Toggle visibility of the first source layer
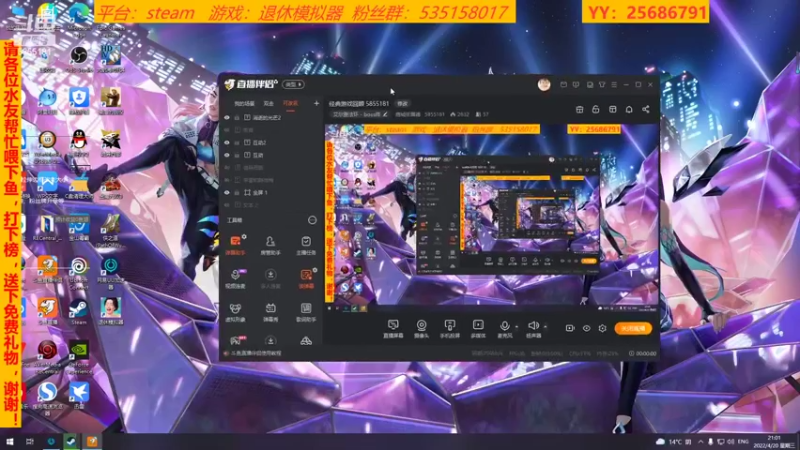The image size is (800, 450). [x=227, y=117]
